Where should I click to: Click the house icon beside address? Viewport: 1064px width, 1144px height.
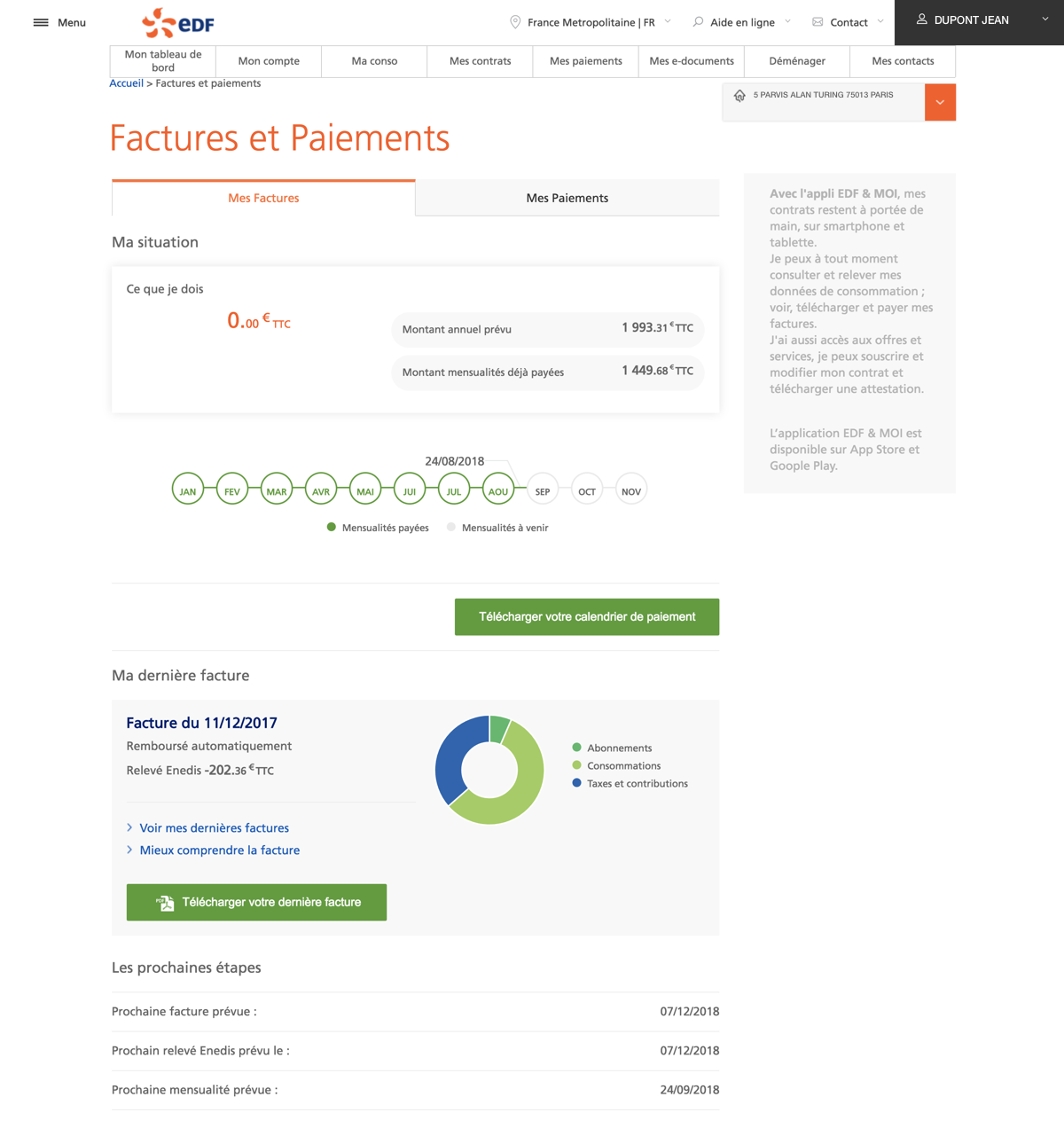739,96
